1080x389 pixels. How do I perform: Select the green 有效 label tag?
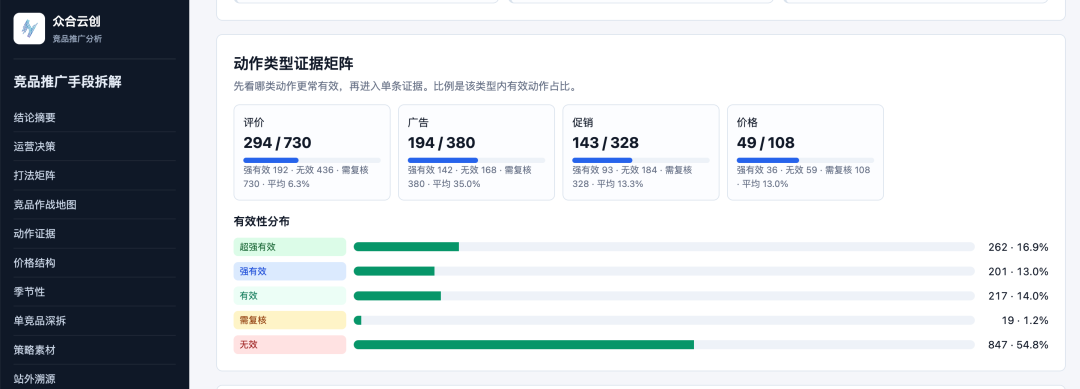(289, 296)
